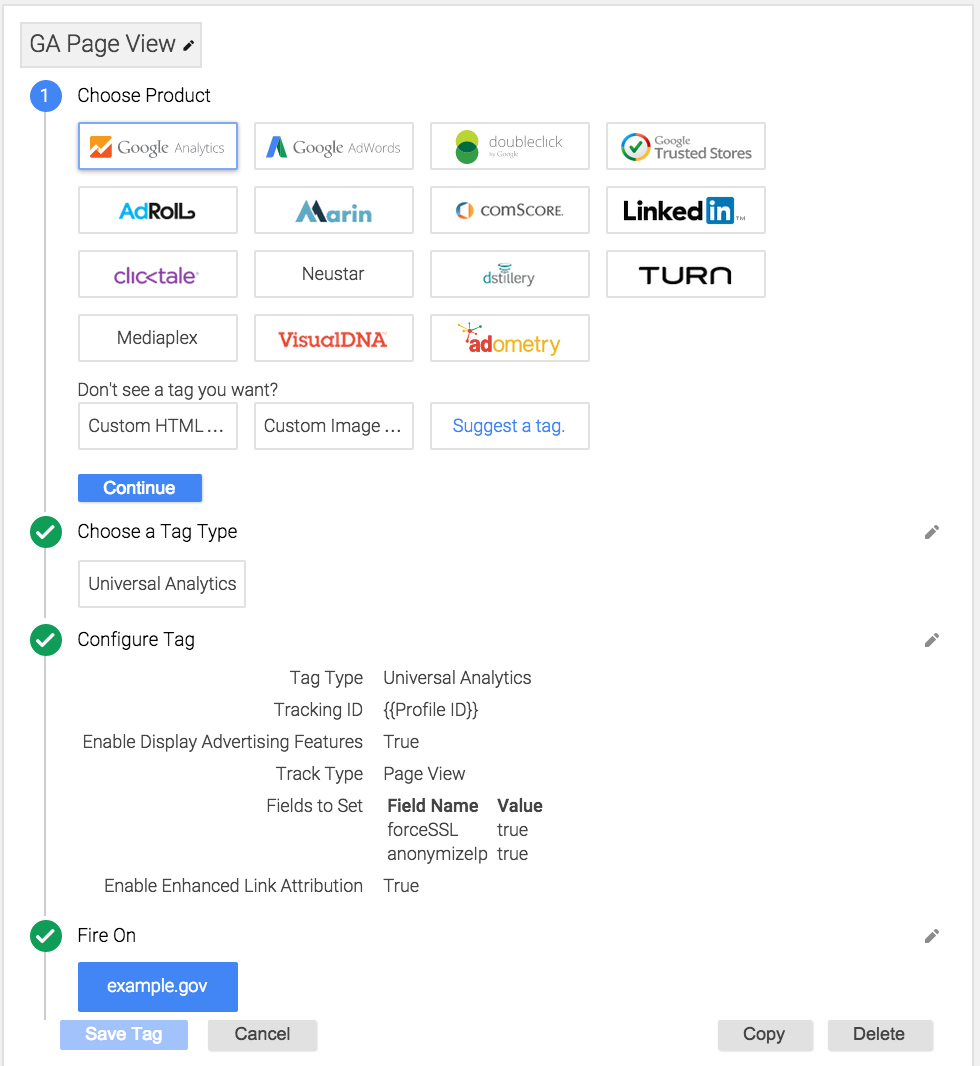Select the Google AdWords product tile
Screen dimensions: 980x1066
click(x=334, y=146)
